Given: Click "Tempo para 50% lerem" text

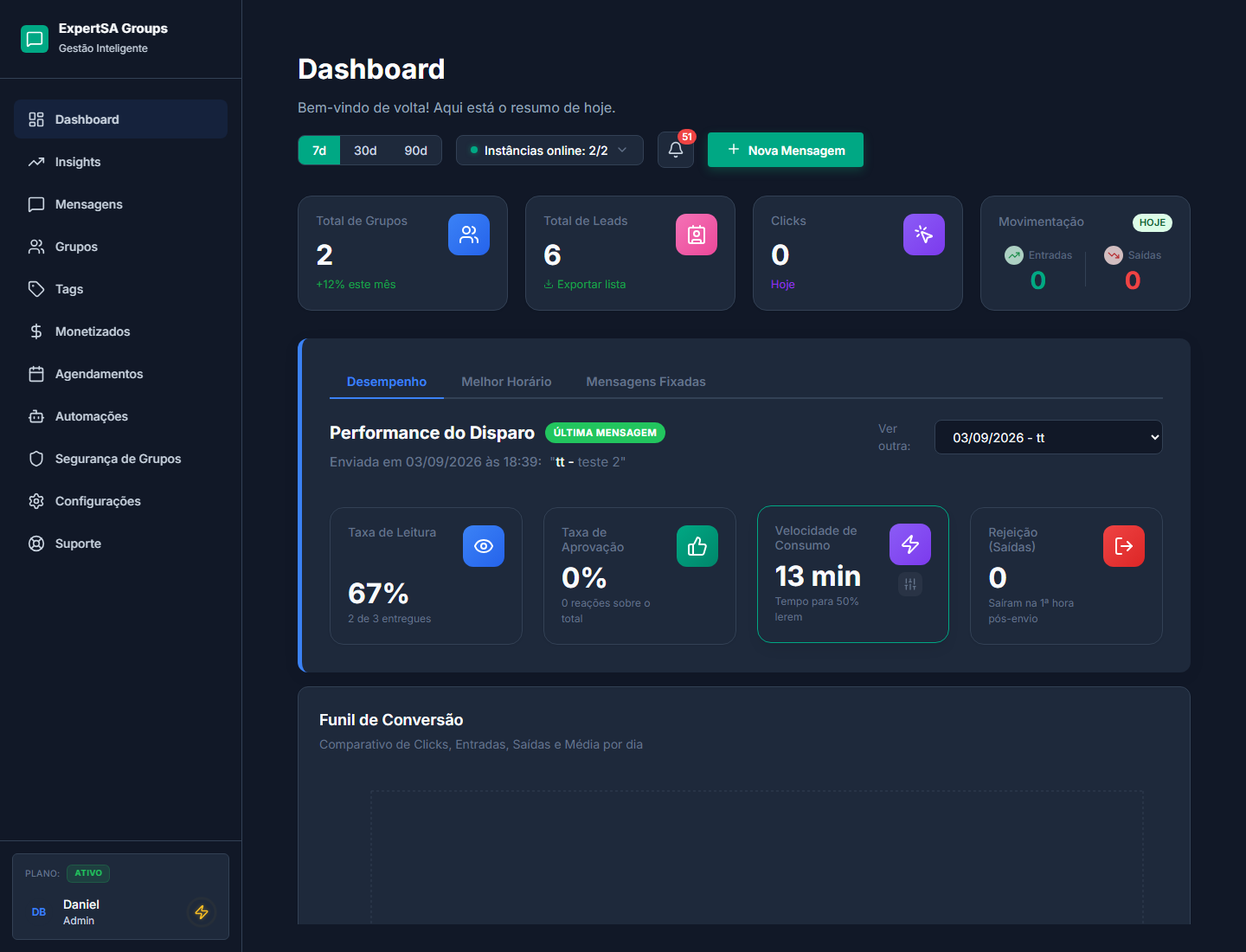Looking at the screenshot, I should pyautogui.click(x=817, y=609).
